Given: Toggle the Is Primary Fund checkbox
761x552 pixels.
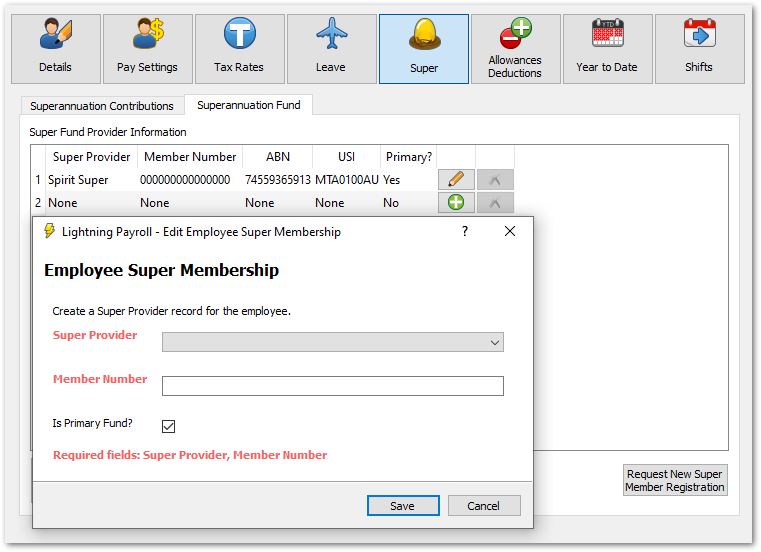Looking at the screenshot, I should pyautogui.click(x=168, y=426).
